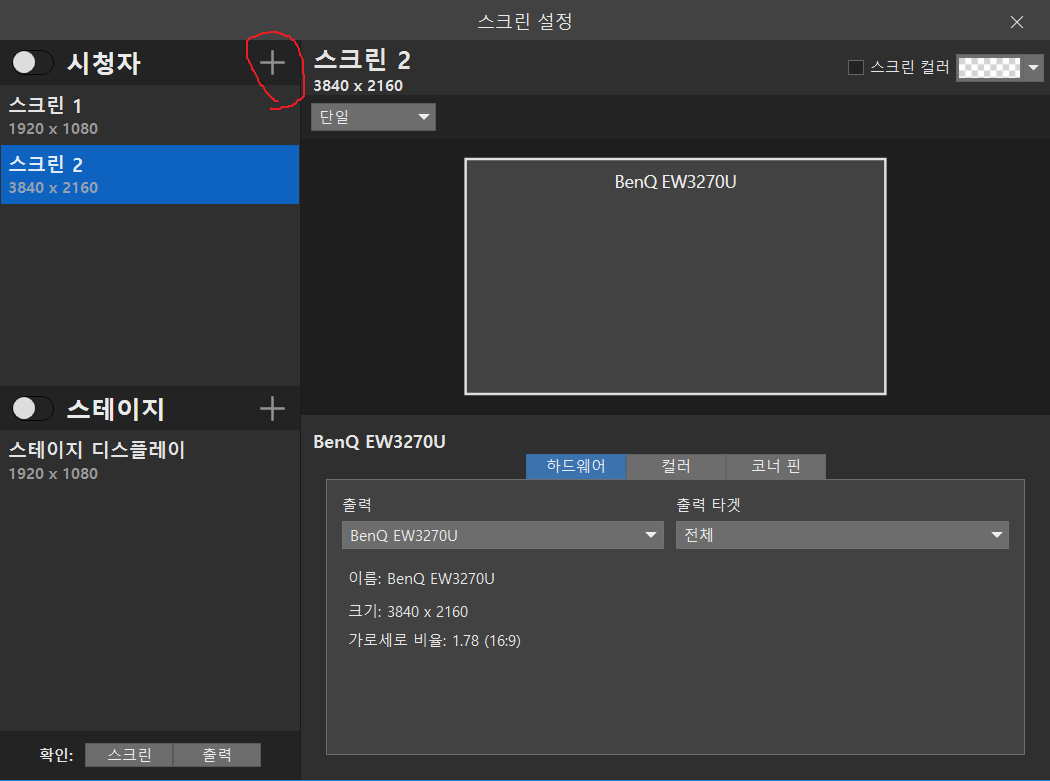This screenshot has height=781, width=1050.
Task: Open the 출력 BenQ EW3270U dropdown
Action: [502, 535]
